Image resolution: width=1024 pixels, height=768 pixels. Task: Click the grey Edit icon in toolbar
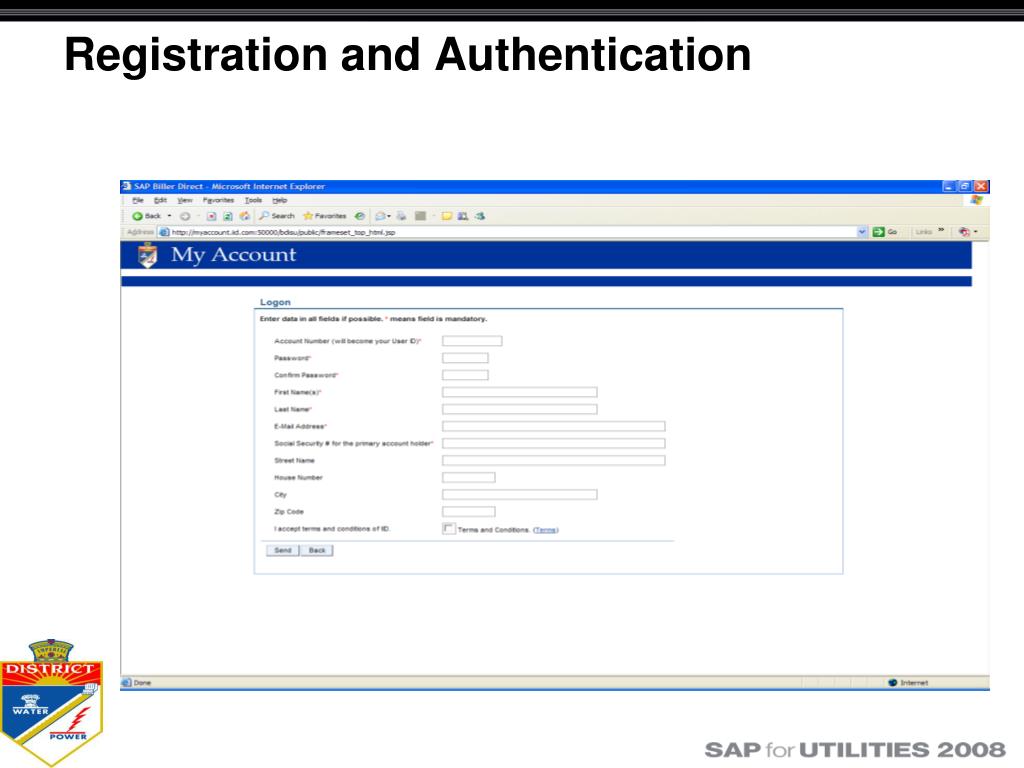pyautogui.click(x=421, y=216)
